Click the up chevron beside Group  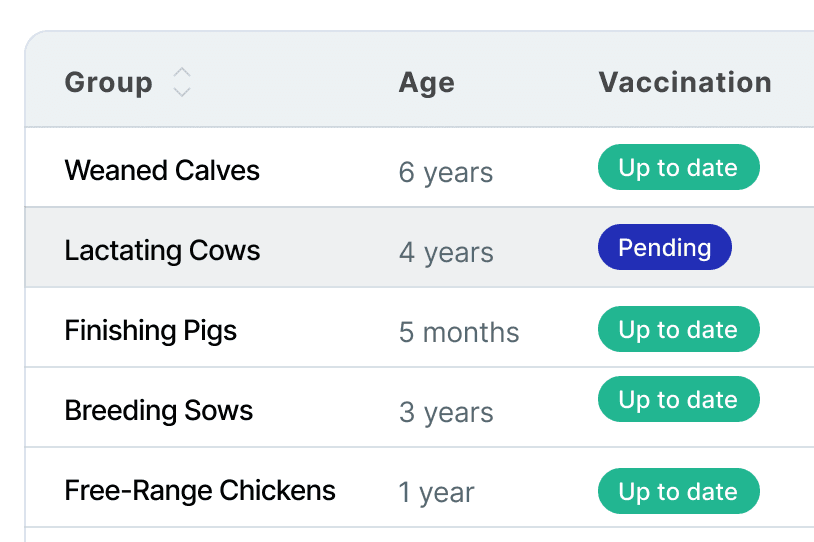pos(182,73)
